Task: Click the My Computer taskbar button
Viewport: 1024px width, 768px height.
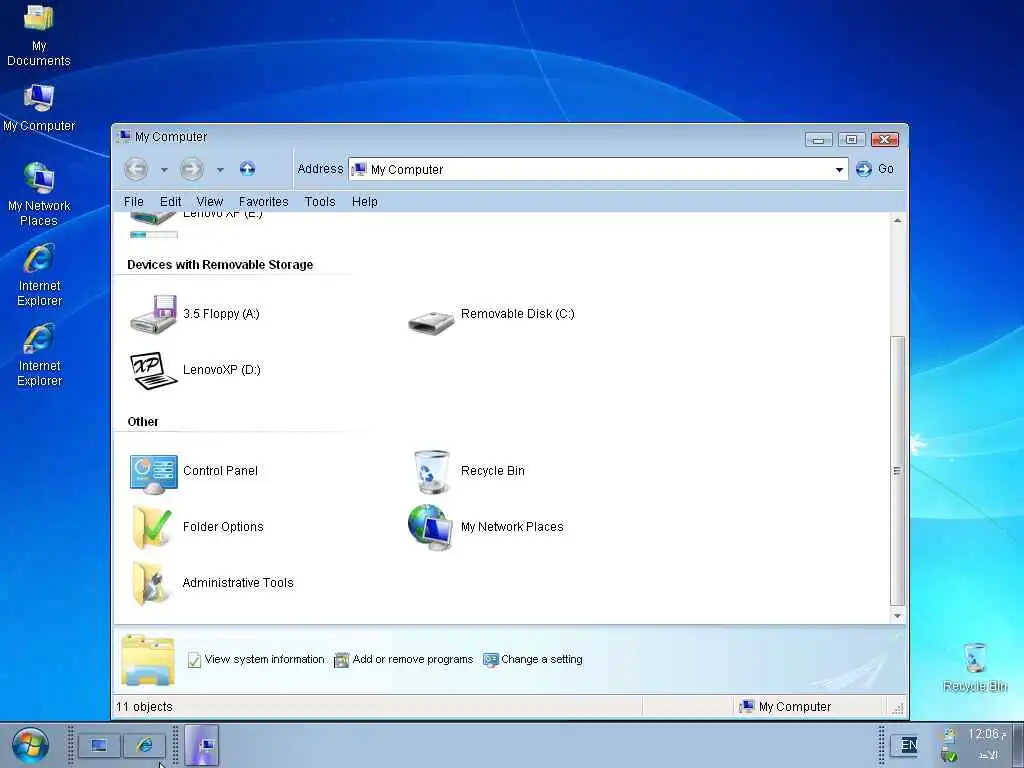Action: click(x=202, y=745)
